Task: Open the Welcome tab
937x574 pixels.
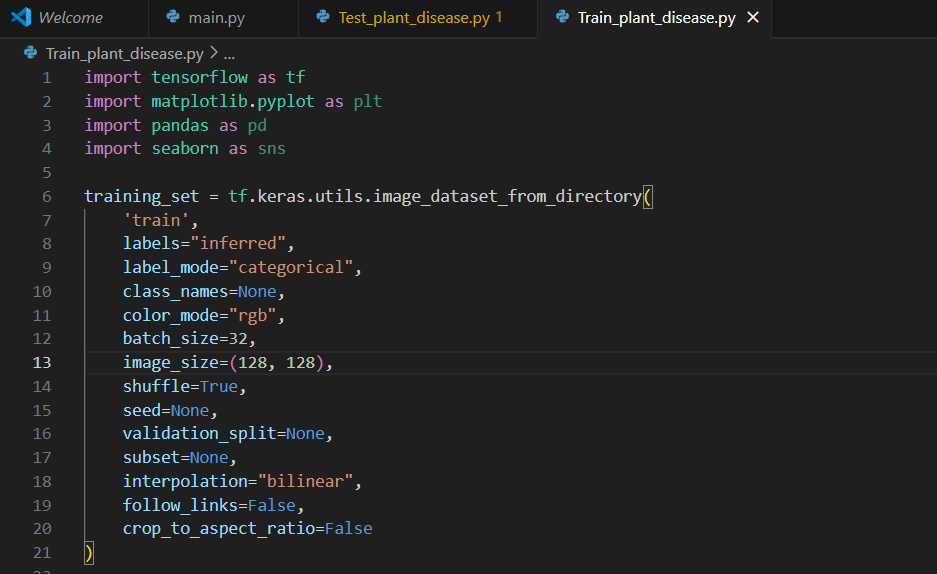Action: pyautogui.click(x=70, y=18)
